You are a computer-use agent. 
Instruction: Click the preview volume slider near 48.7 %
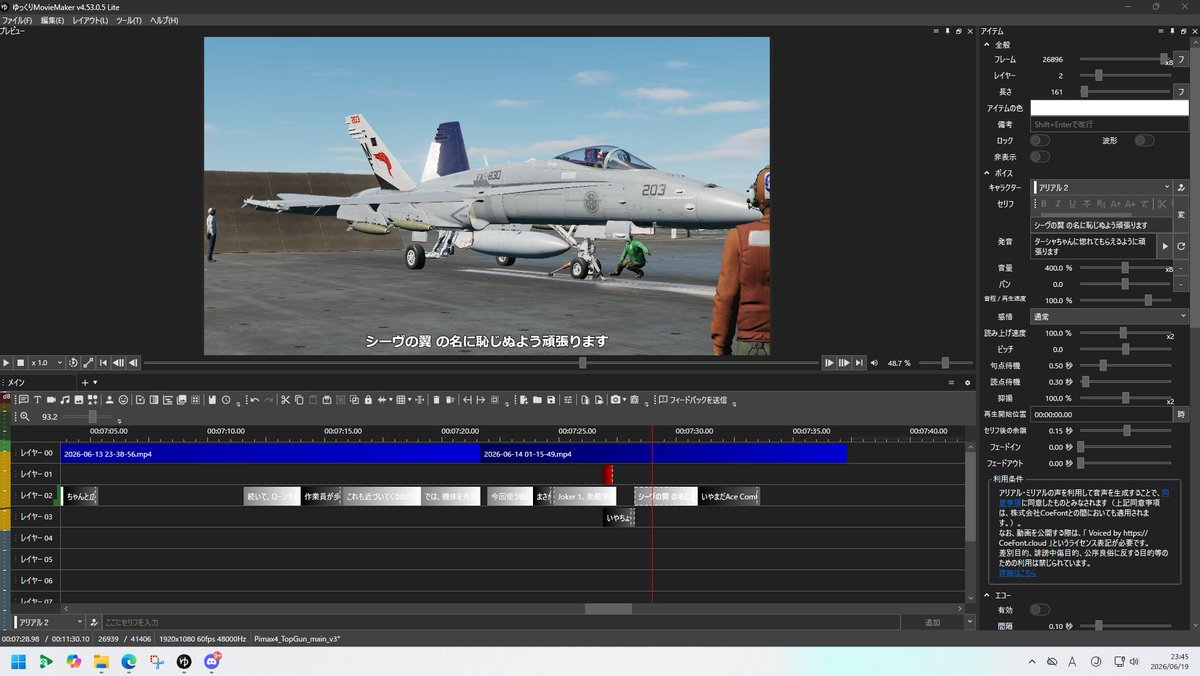[x=944, y=362]
